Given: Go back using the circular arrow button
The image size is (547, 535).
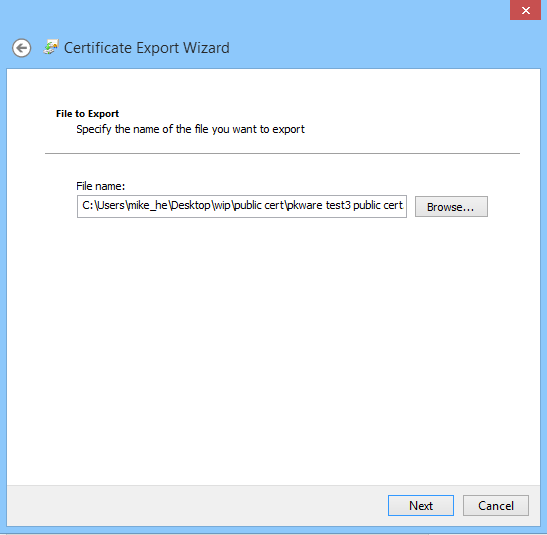Looking at the screenshot, I should [x=22, y=48].
